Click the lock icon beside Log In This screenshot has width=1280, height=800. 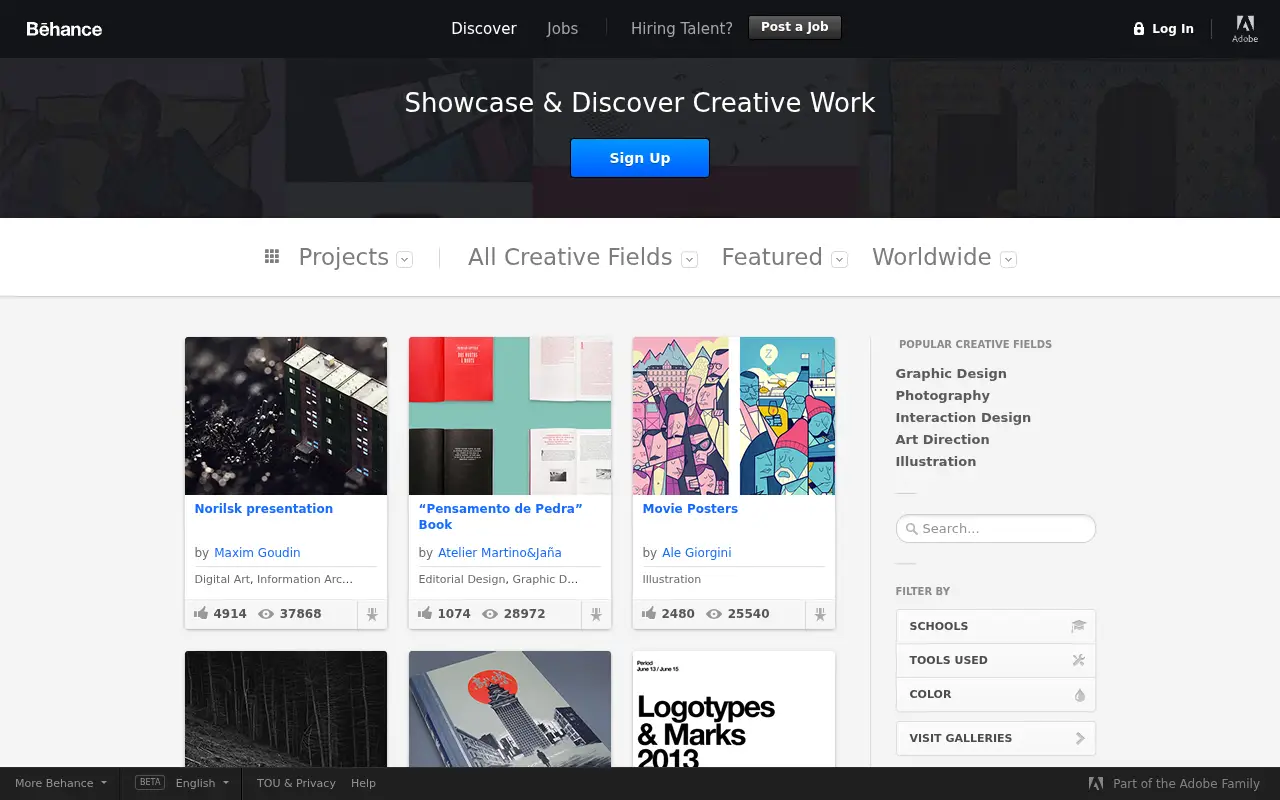click(x=1138, y=29)
